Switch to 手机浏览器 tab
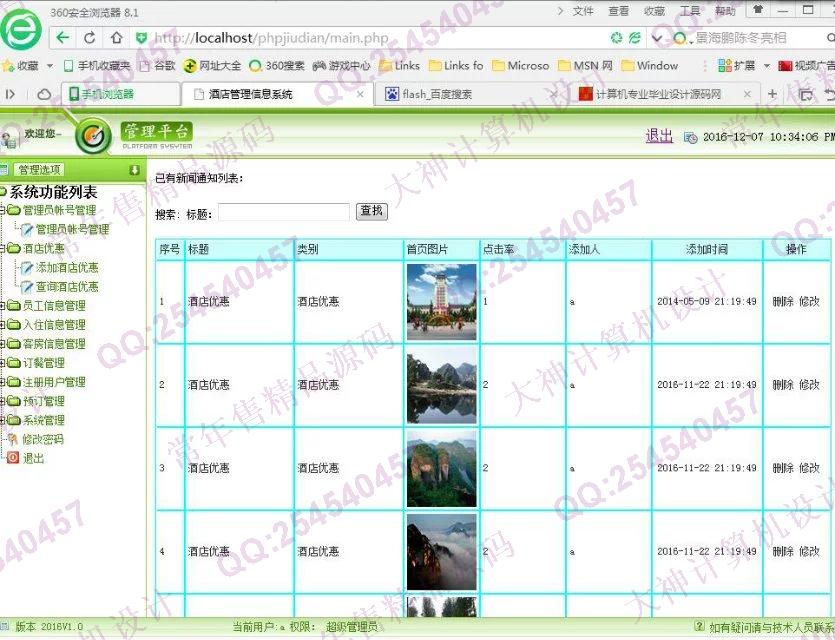The height and width of the screenshot is (640, 835). coord(120,94)
